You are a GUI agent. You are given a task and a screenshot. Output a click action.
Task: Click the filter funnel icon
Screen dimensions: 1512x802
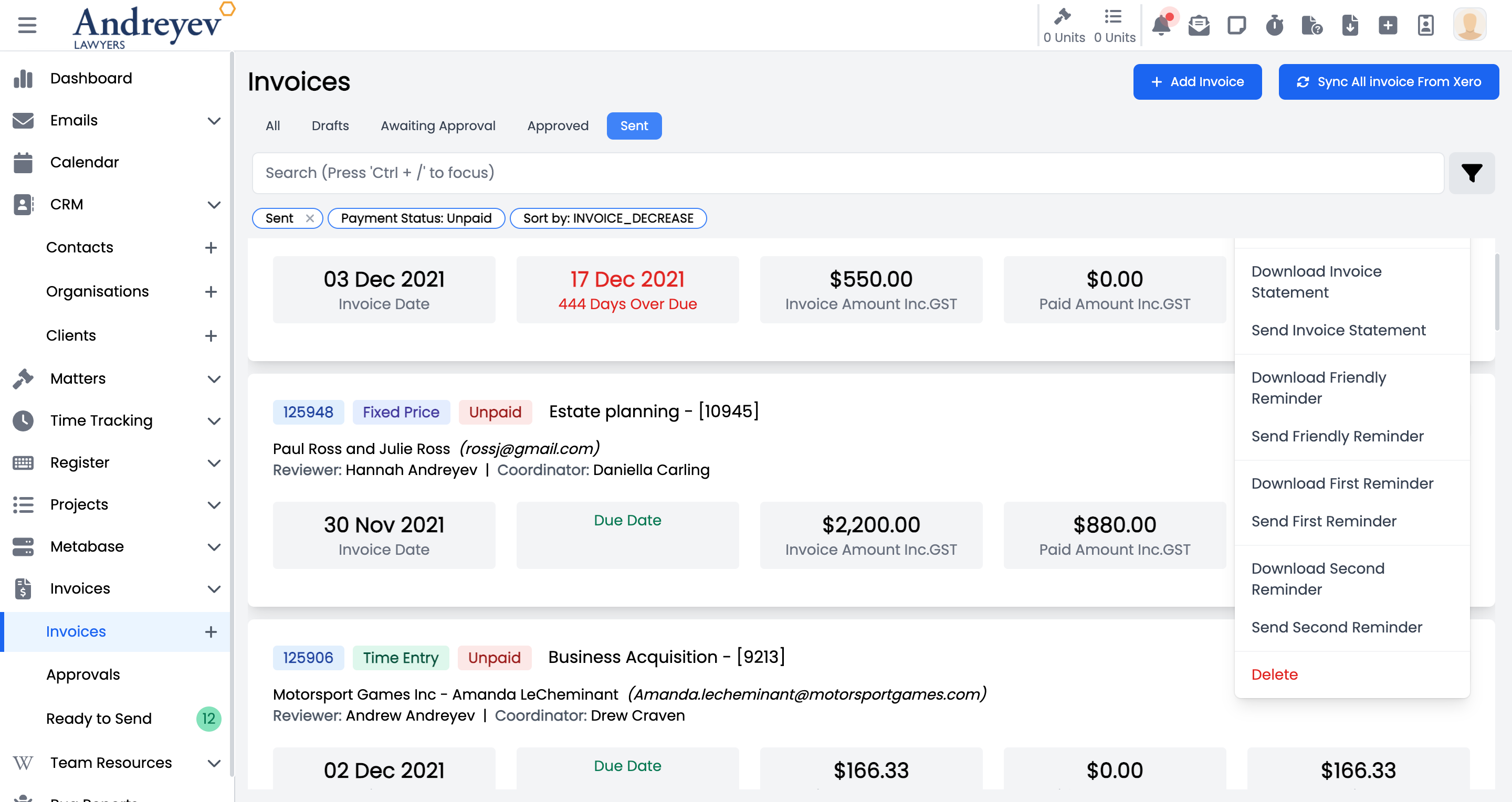[1471, 173]
